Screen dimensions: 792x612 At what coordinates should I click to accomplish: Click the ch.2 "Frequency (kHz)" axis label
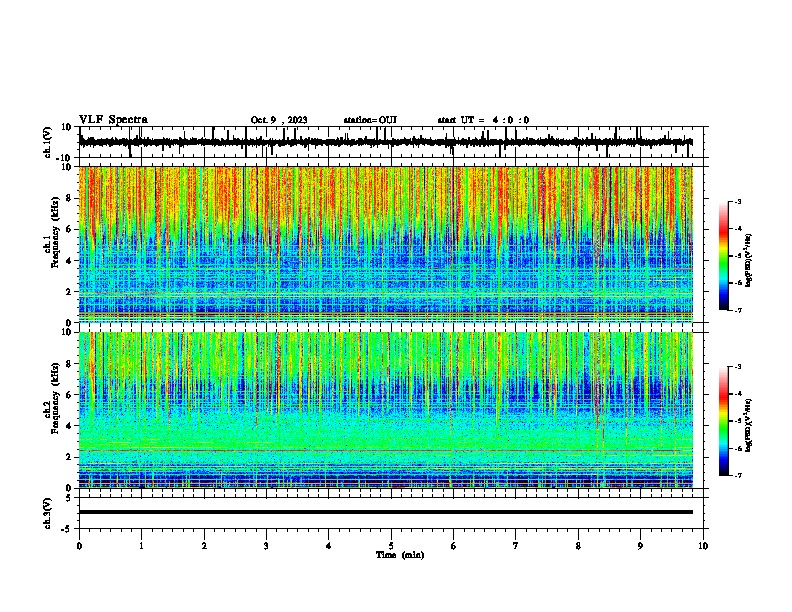(55, 398)
